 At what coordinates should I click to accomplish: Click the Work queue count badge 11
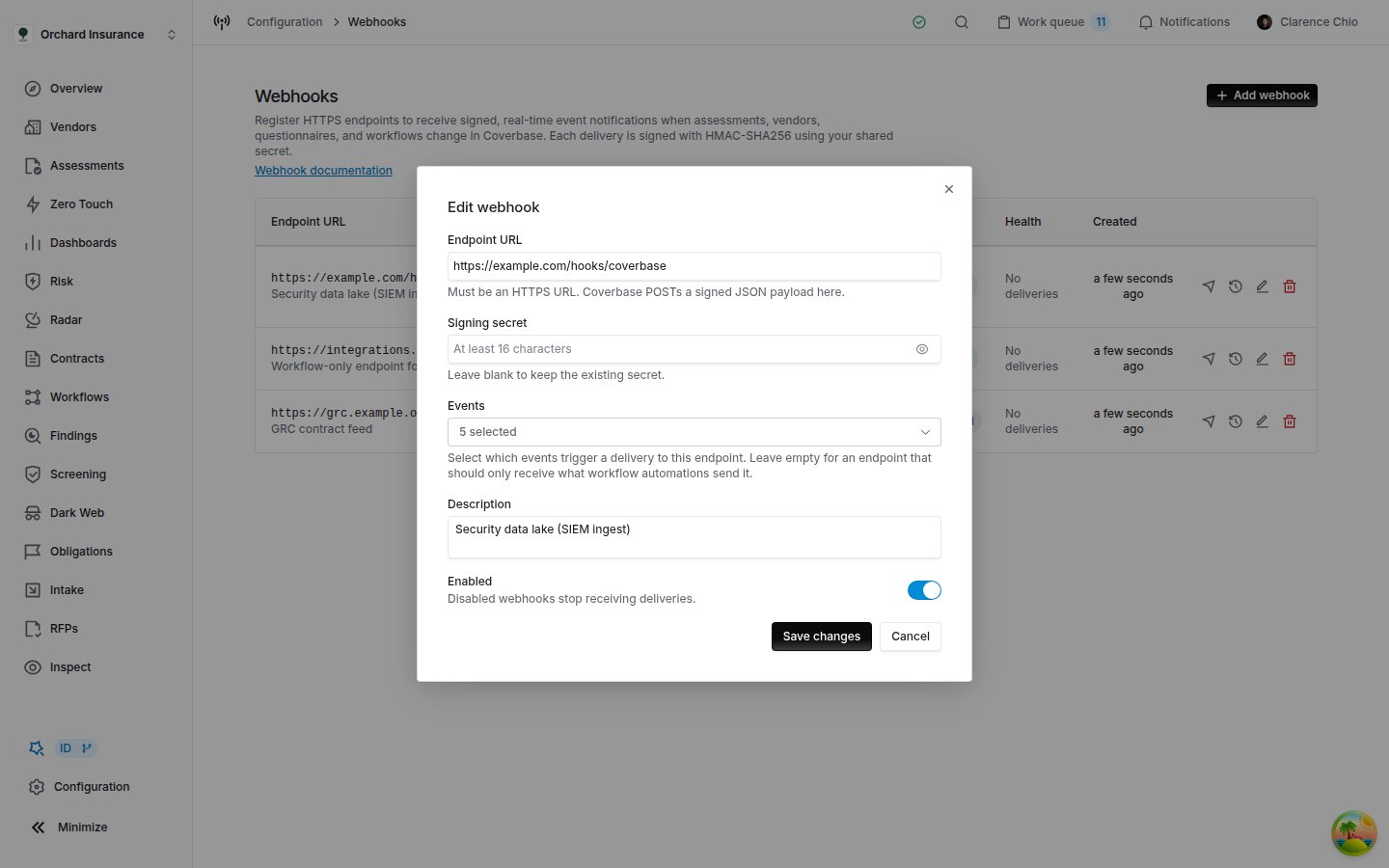coord(1101,22)
